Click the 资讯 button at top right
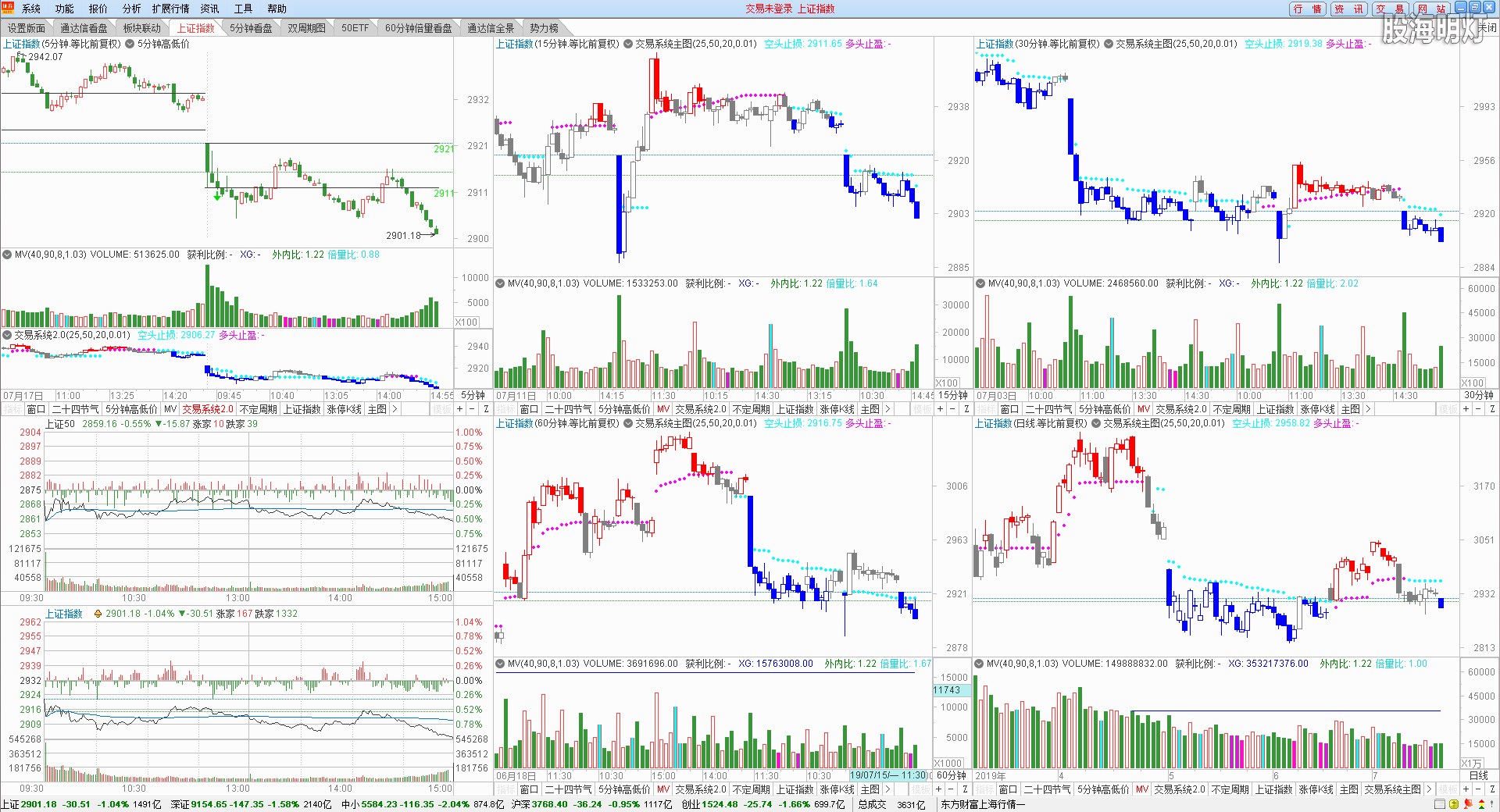 tap(1349, 9)
